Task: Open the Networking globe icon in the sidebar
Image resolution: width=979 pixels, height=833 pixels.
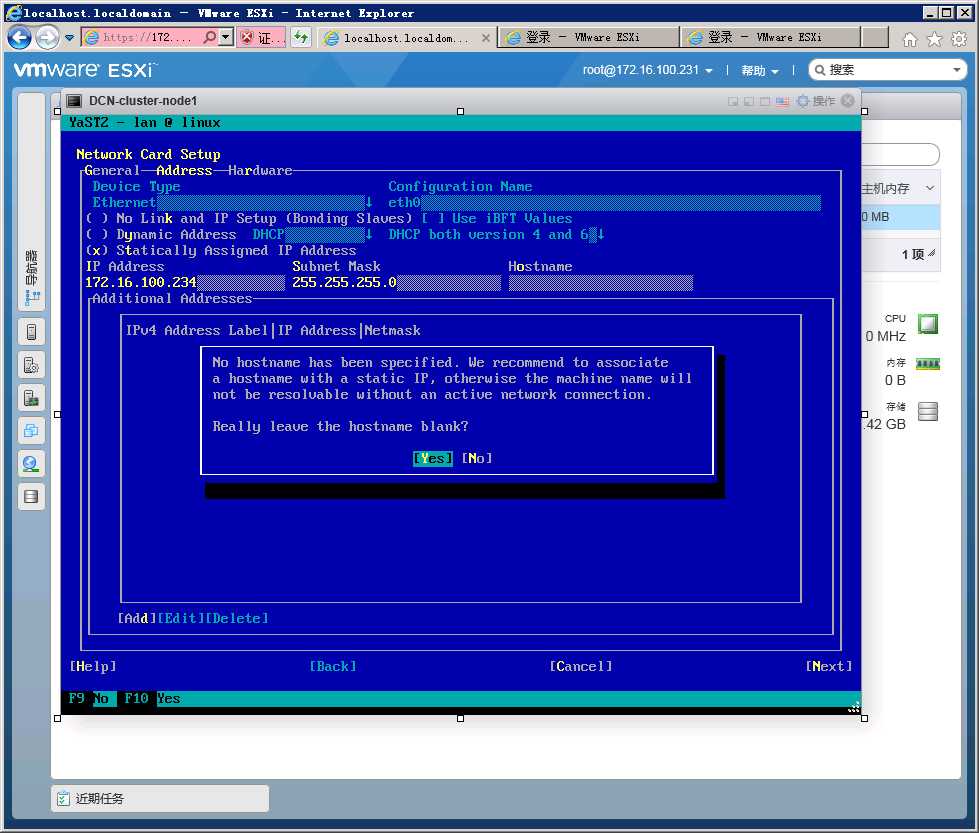Action: click(x=31, y=463)
